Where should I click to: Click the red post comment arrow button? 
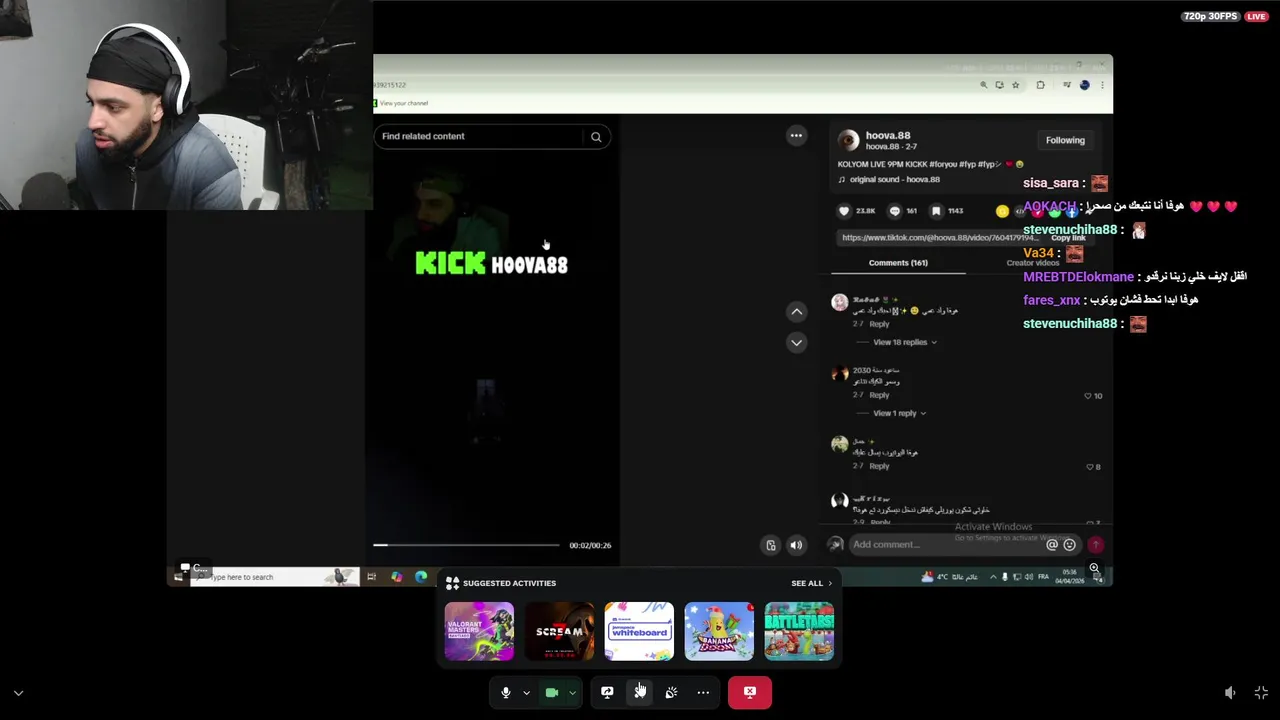pos(1096,545)
